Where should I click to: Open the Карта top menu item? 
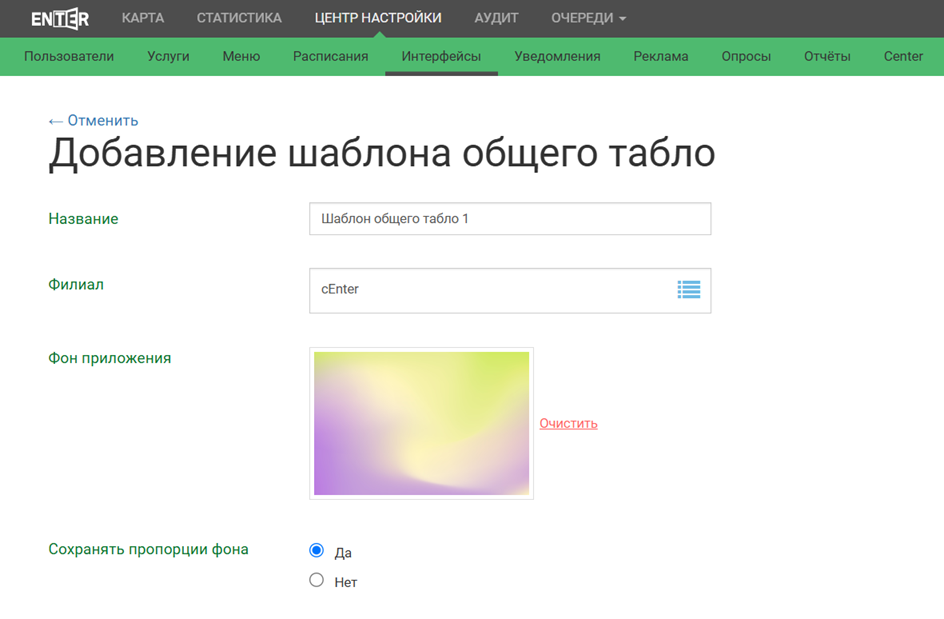(142, 18)
